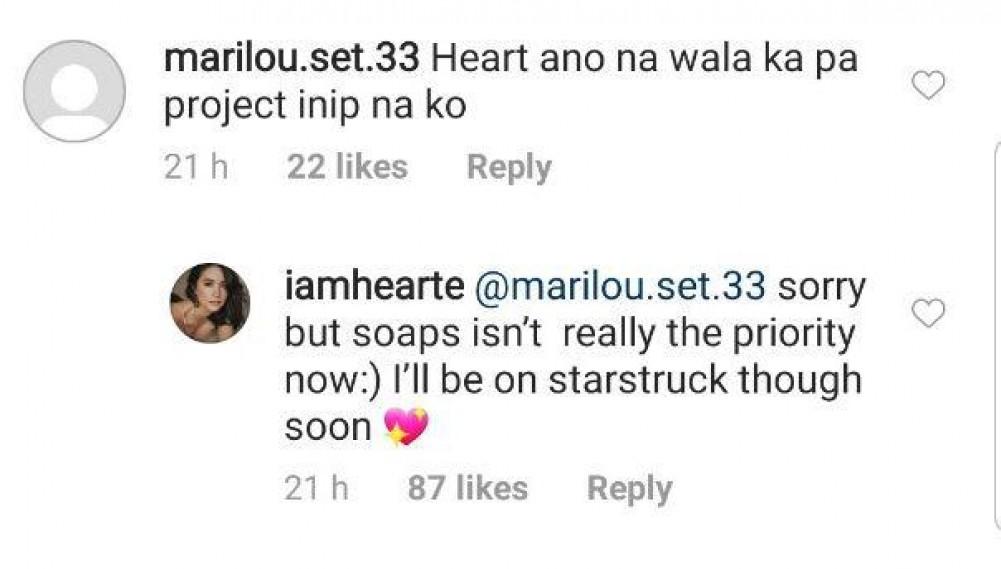Open iamhearte's profile picture

click(210, 303)
